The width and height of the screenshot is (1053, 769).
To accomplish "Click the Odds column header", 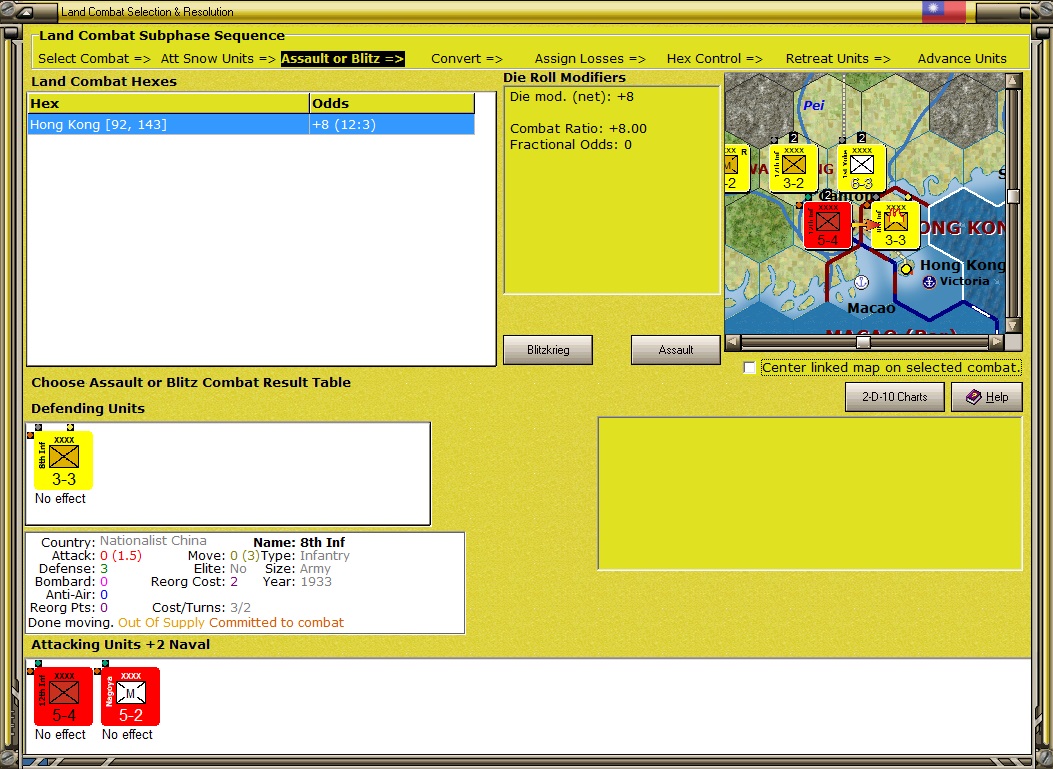I will tap(392, 103).
